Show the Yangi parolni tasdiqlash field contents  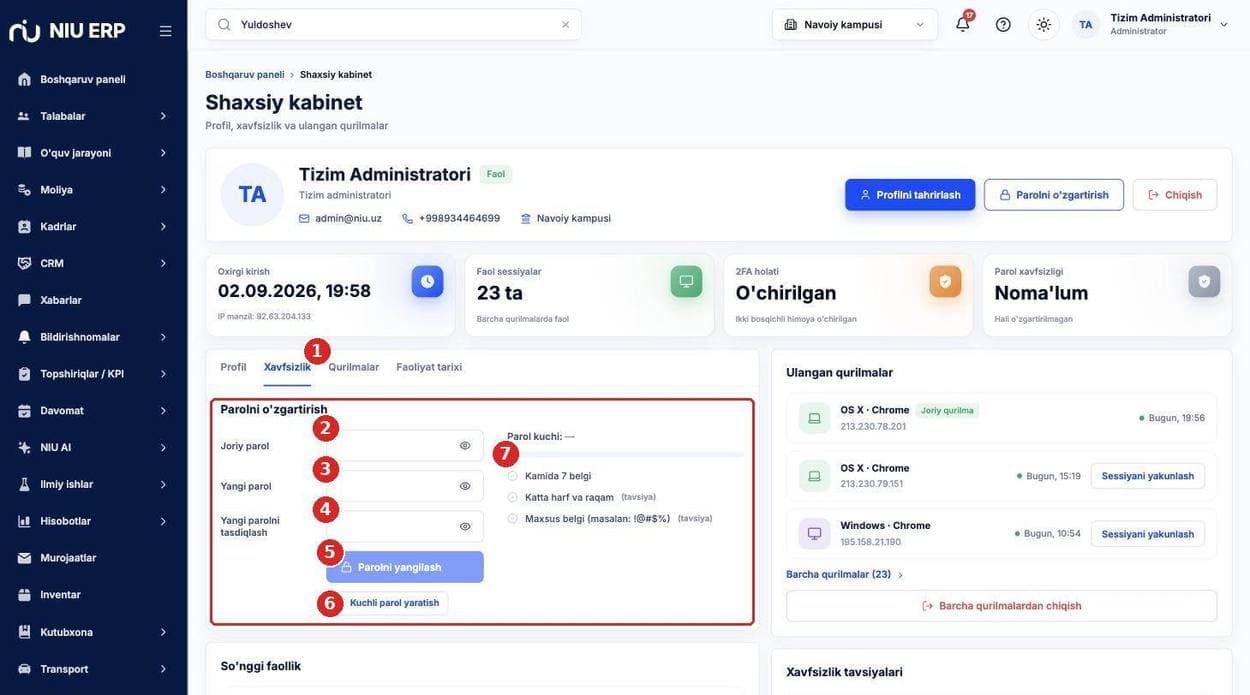[x=465, y=526]
